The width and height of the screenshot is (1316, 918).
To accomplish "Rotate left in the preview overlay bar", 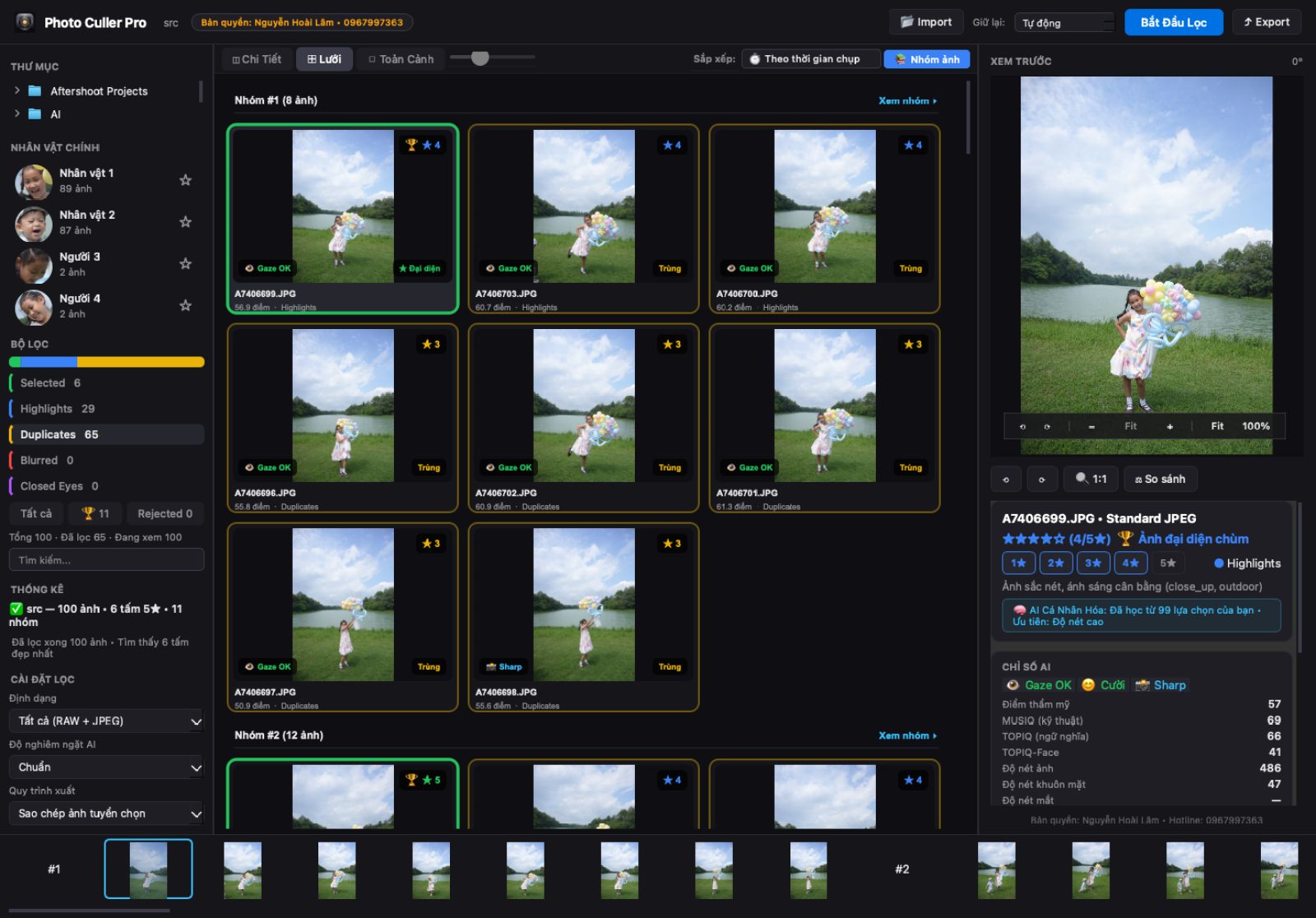I will [x=1022, y=426].
